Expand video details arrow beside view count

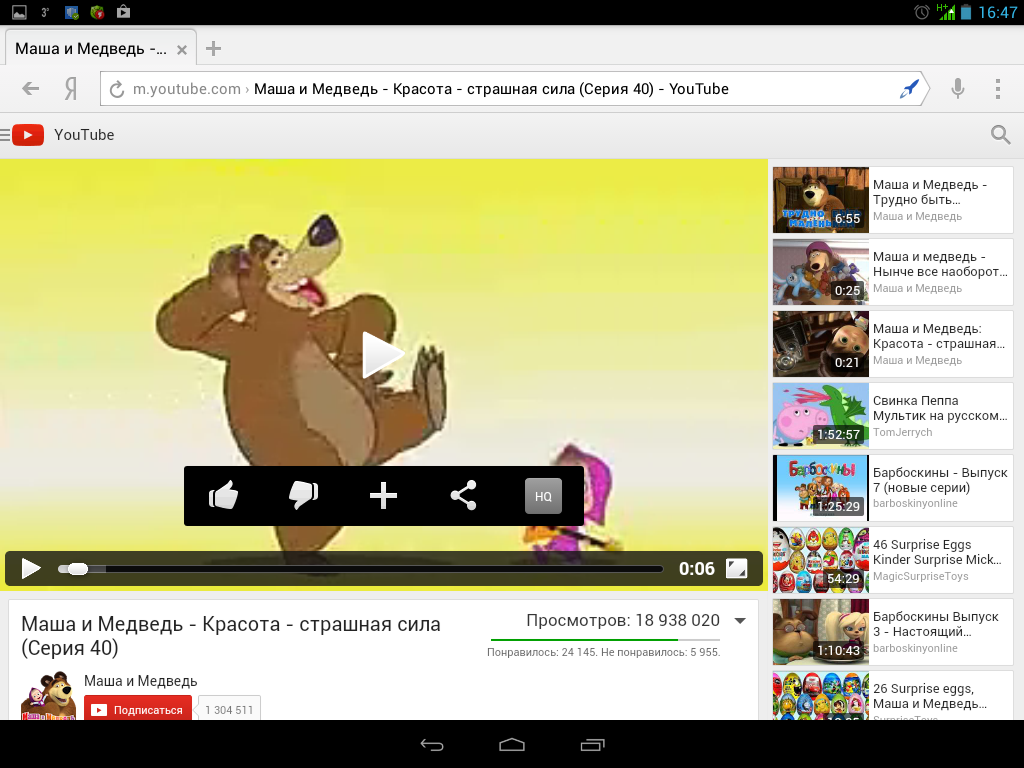click(740, 621)
